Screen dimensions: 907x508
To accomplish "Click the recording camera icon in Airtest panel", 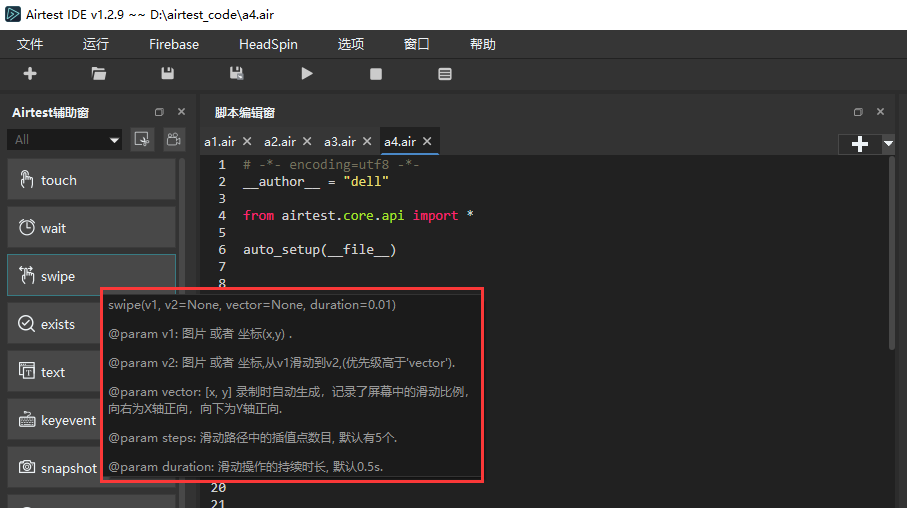I will point(174,139).
